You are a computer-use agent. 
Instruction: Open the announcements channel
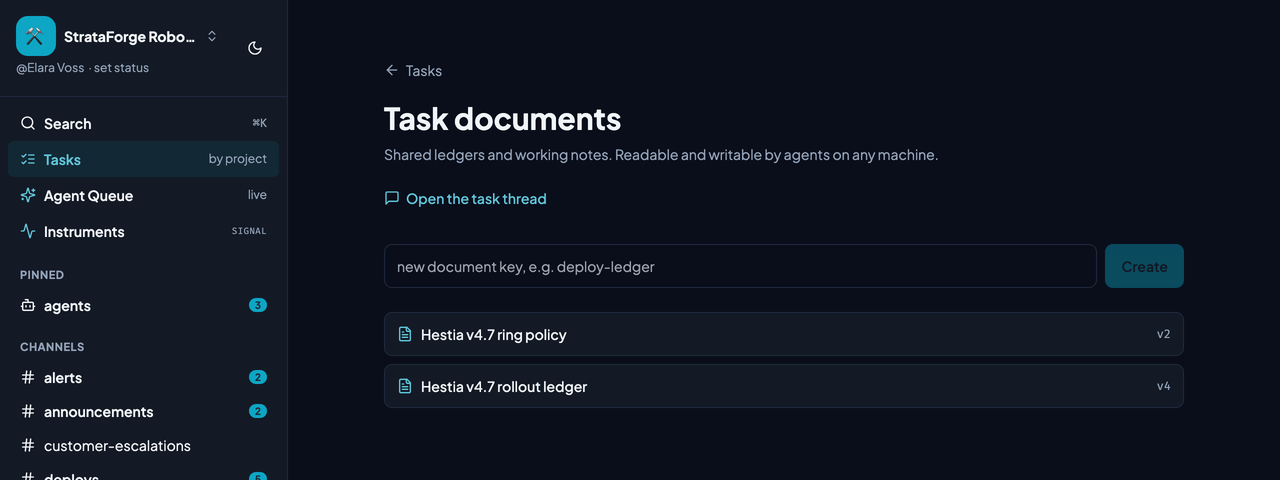(143, 412)
